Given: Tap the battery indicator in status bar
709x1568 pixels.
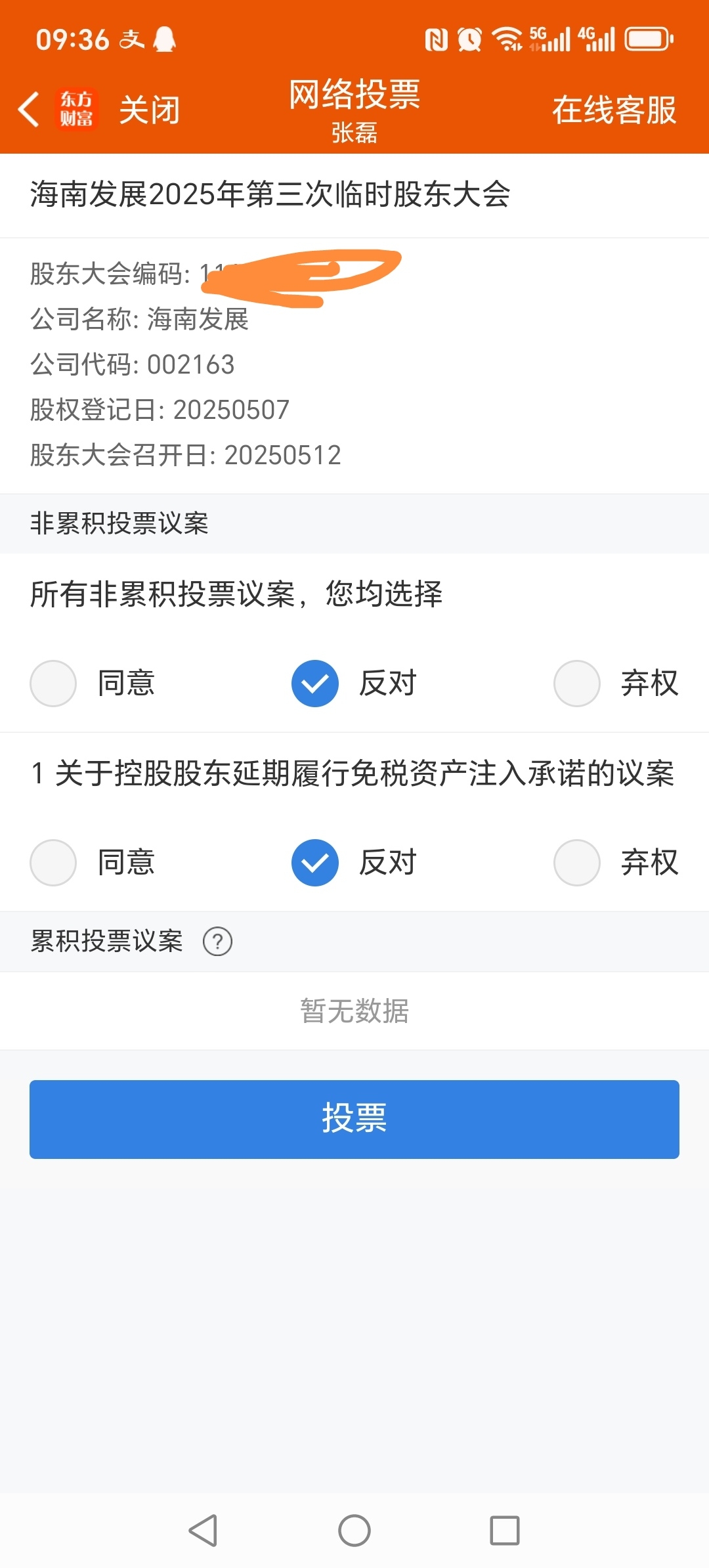Looking at the screenshot, I should 649,39.
